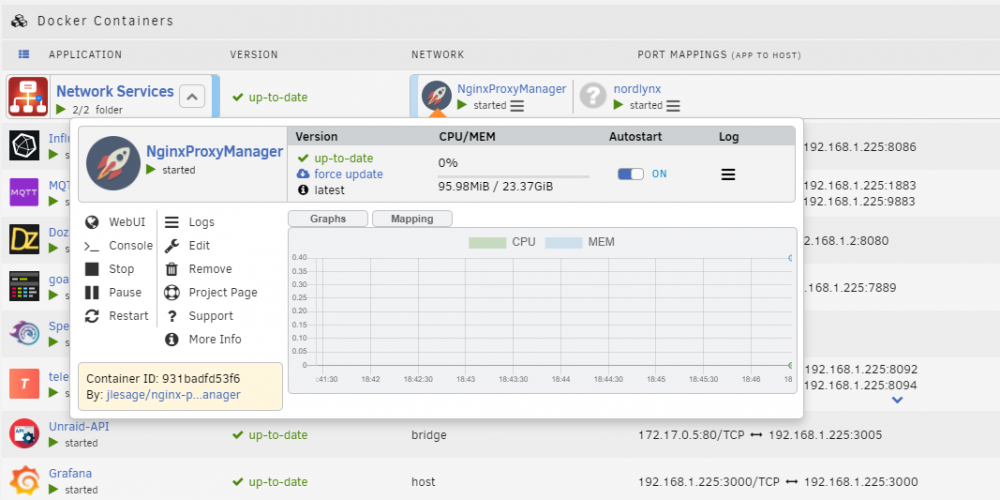Screen dimensions: 1000x500
Task: Click the Container ID text
Action: [x=163, y=378]
